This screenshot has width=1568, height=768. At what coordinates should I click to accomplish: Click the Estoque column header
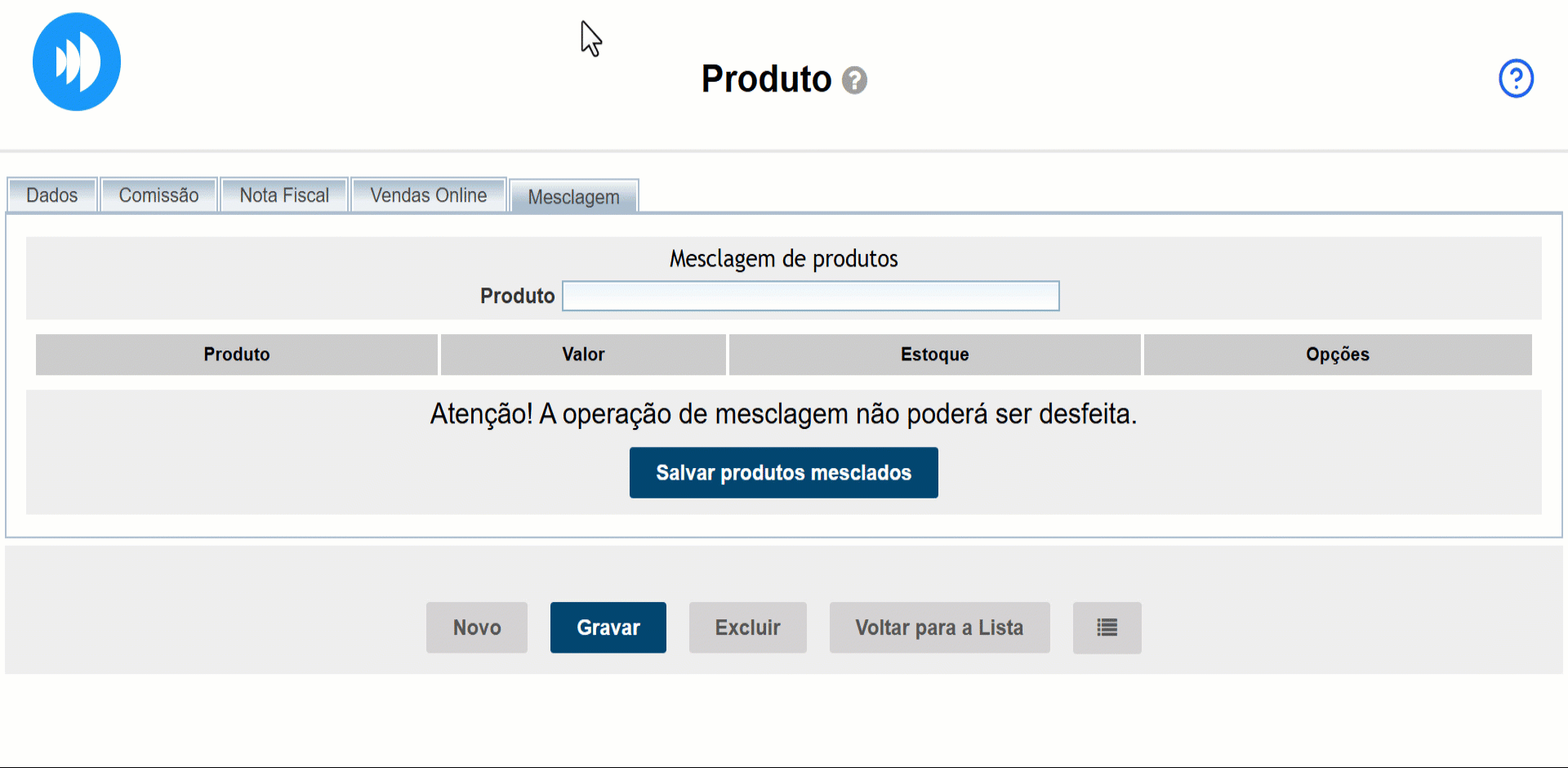[x=934, y=355]
